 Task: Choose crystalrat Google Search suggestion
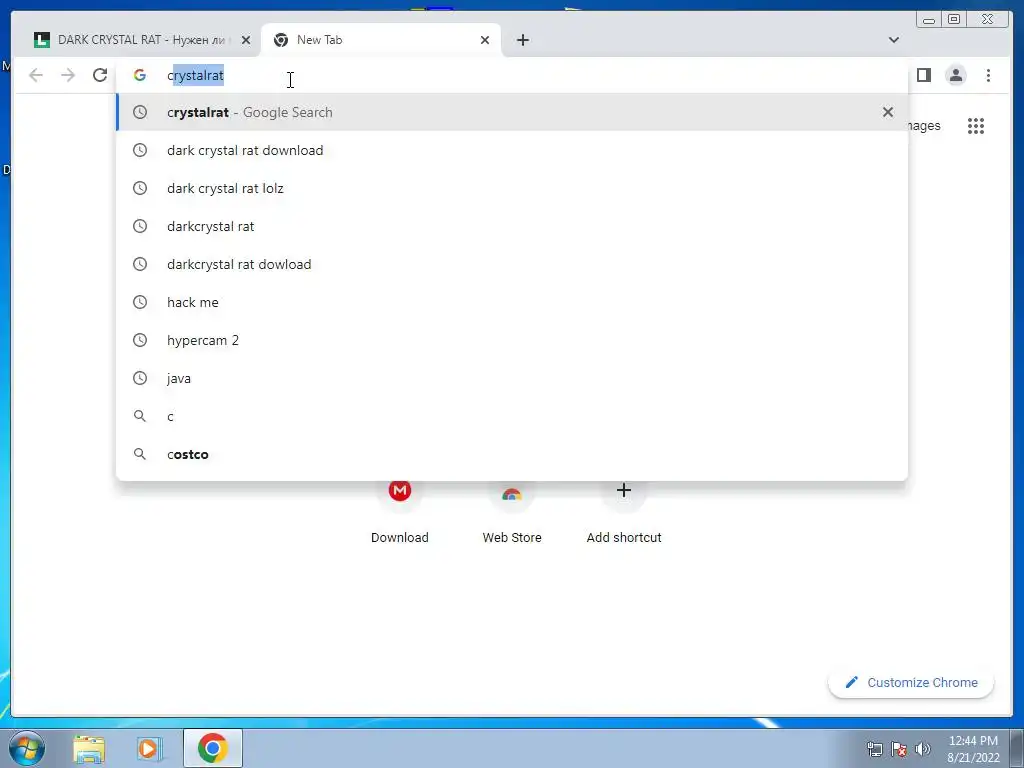tap(512, 112)
